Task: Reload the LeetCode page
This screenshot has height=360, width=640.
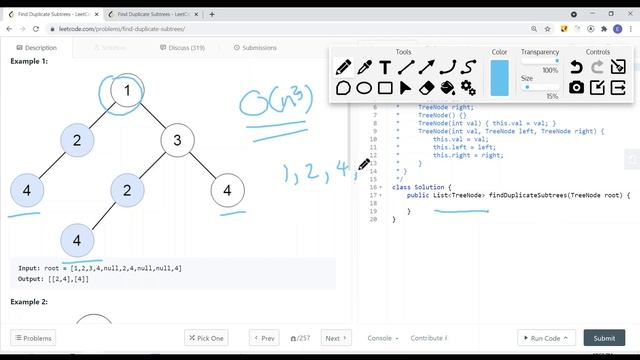Action: pyautogui.click(x=36, y=29)
